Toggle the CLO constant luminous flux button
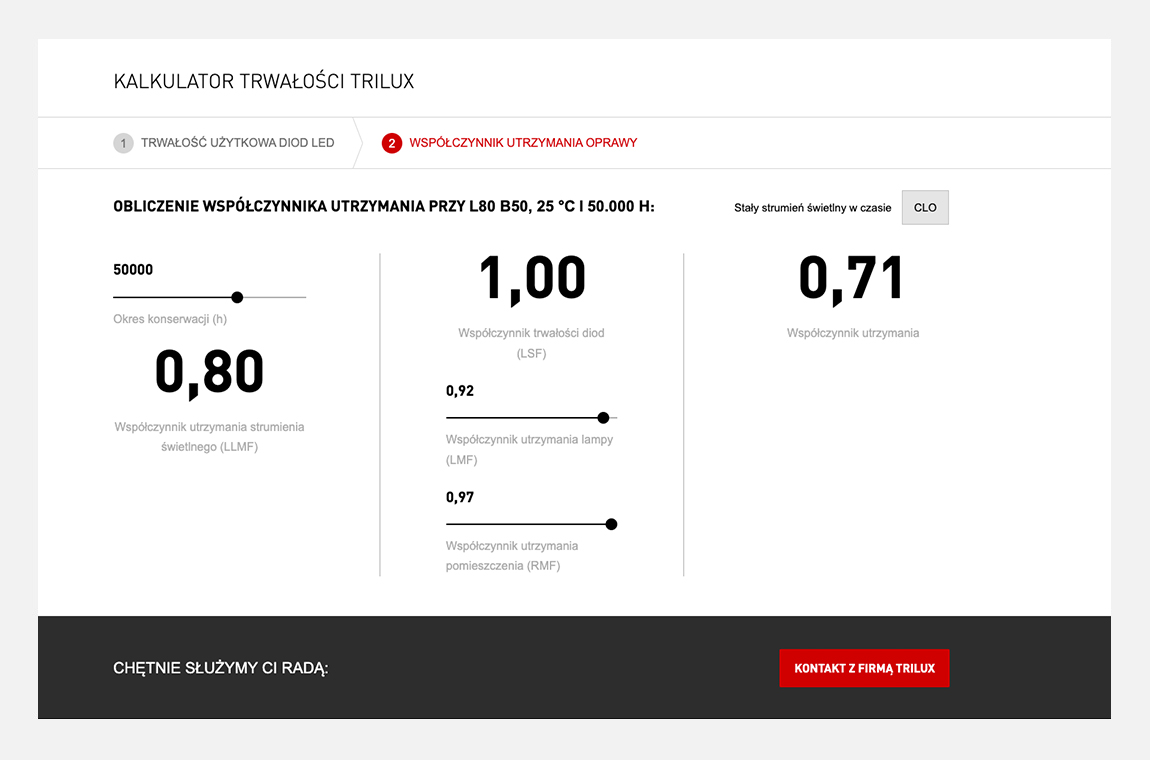Image resolution: width=1150 pixels, height=760 pixels. (925, 208)
